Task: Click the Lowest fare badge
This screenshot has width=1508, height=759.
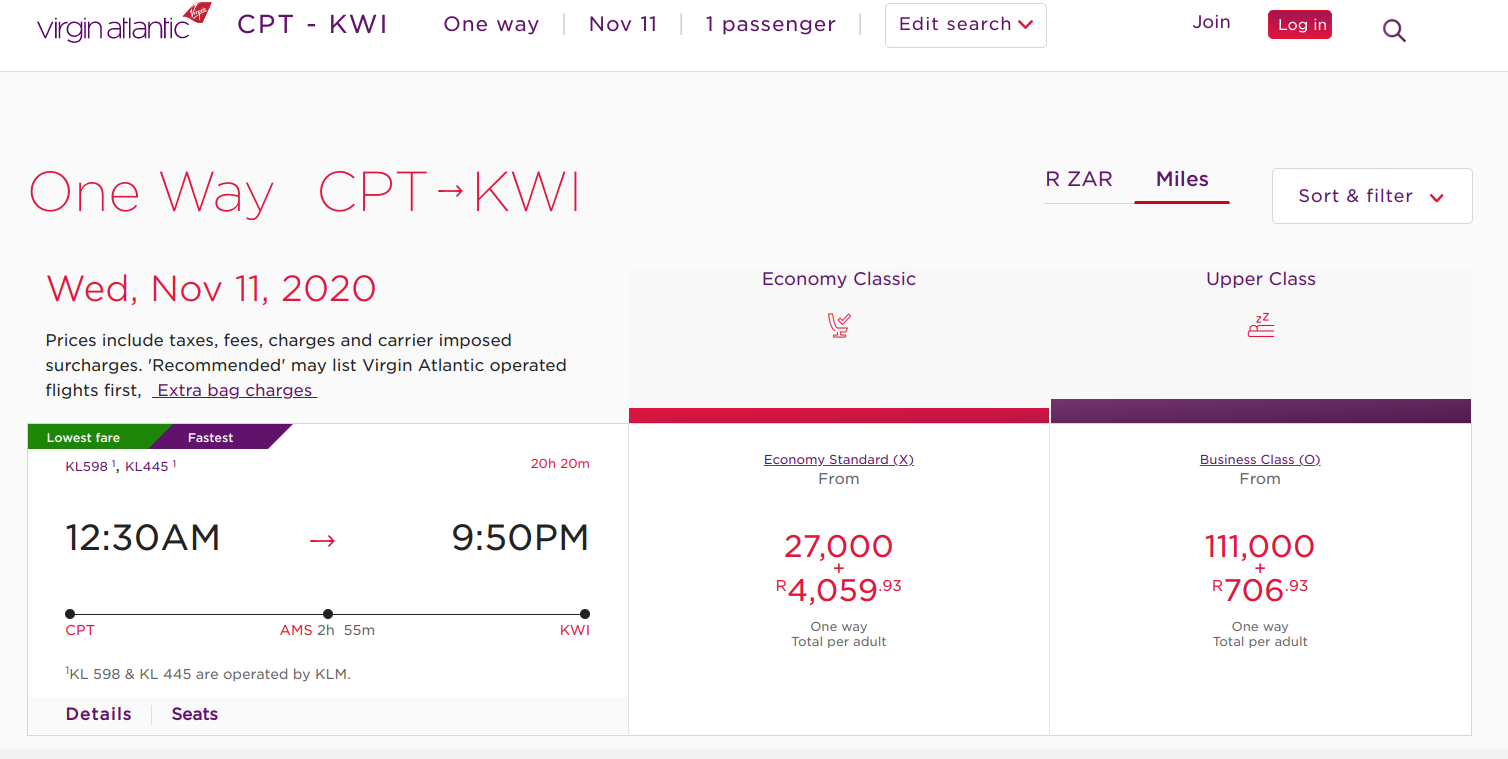Action: [84, 438]
